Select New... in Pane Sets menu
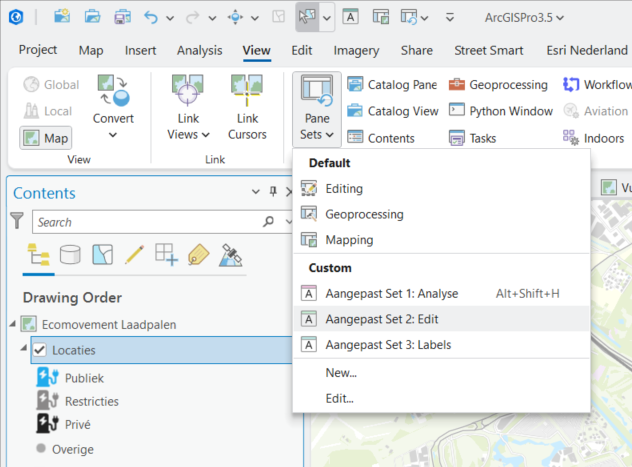This screenshot has width=632, height=467. pyautogui.click(x=341, y=373)
